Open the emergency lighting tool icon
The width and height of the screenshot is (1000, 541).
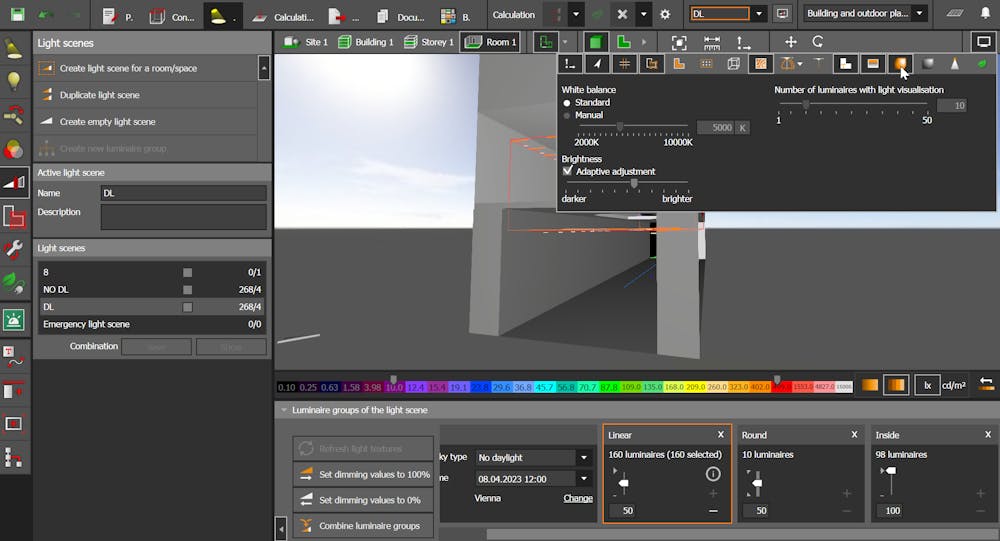(14, 320)
